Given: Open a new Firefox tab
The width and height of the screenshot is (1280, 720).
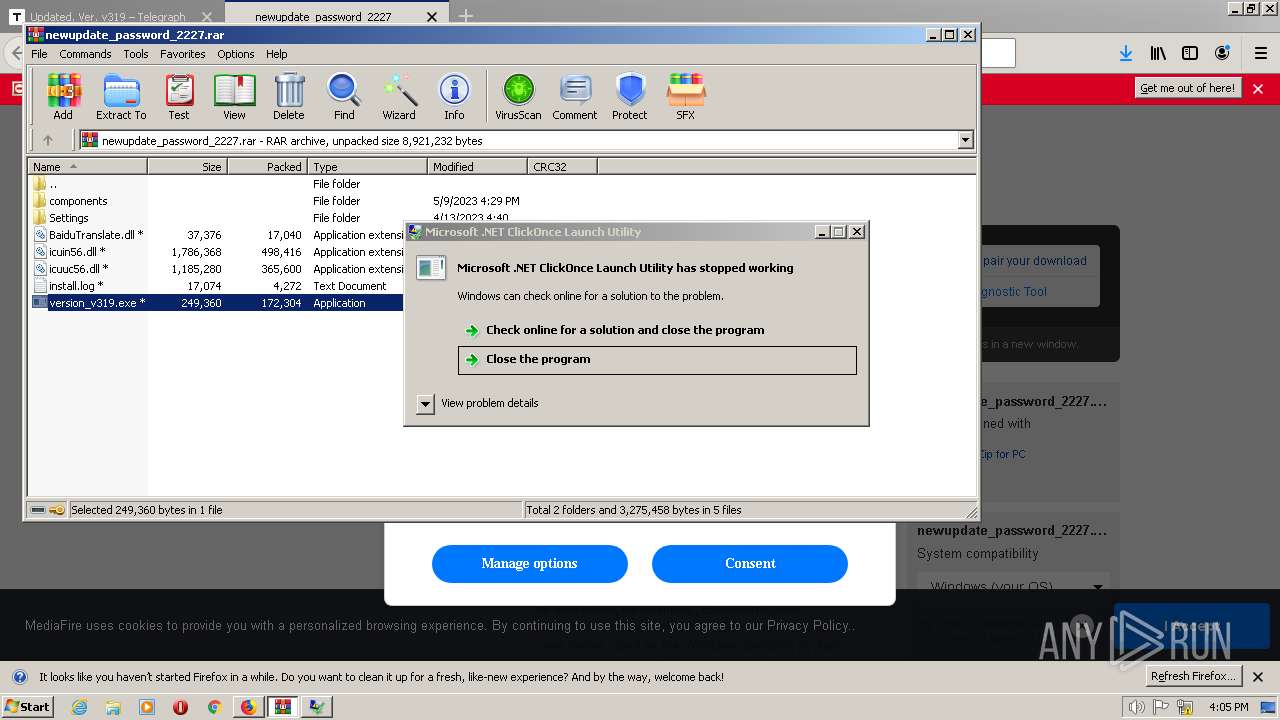Looking at the screenshot, I should pyautogui.click(x=465, y=16).
